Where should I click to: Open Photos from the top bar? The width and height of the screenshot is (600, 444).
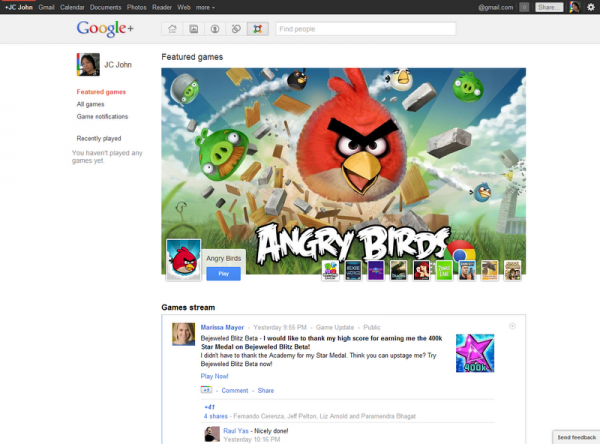point(137,7)
